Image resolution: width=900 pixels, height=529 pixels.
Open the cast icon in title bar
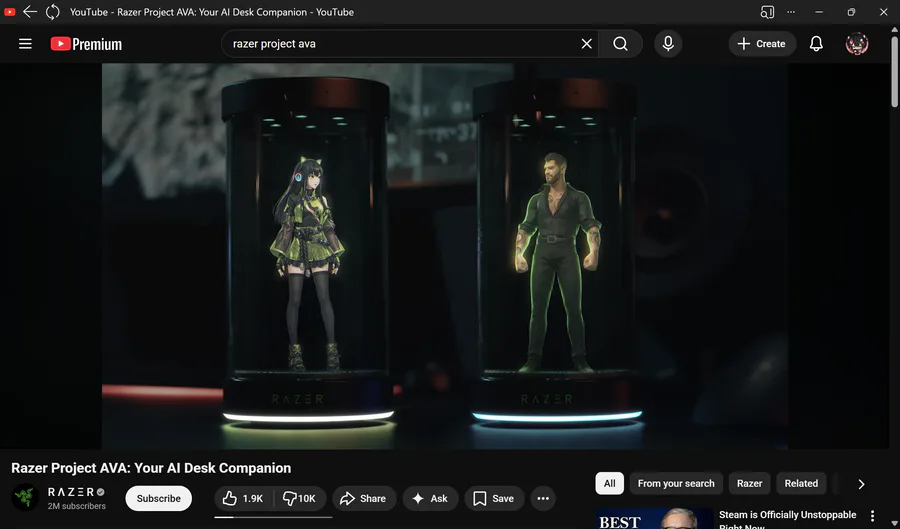tap(767, 11)
